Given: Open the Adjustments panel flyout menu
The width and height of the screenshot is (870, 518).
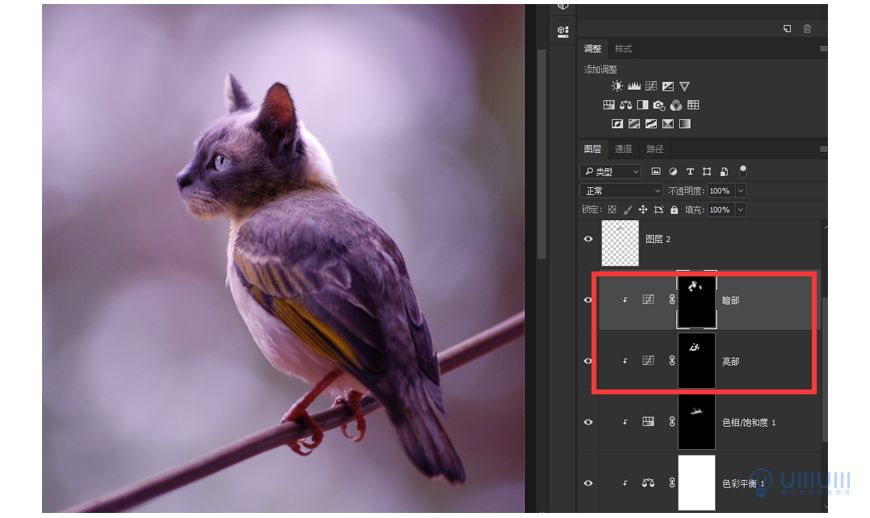Looking at the screenshot, I should coord(823,49).
